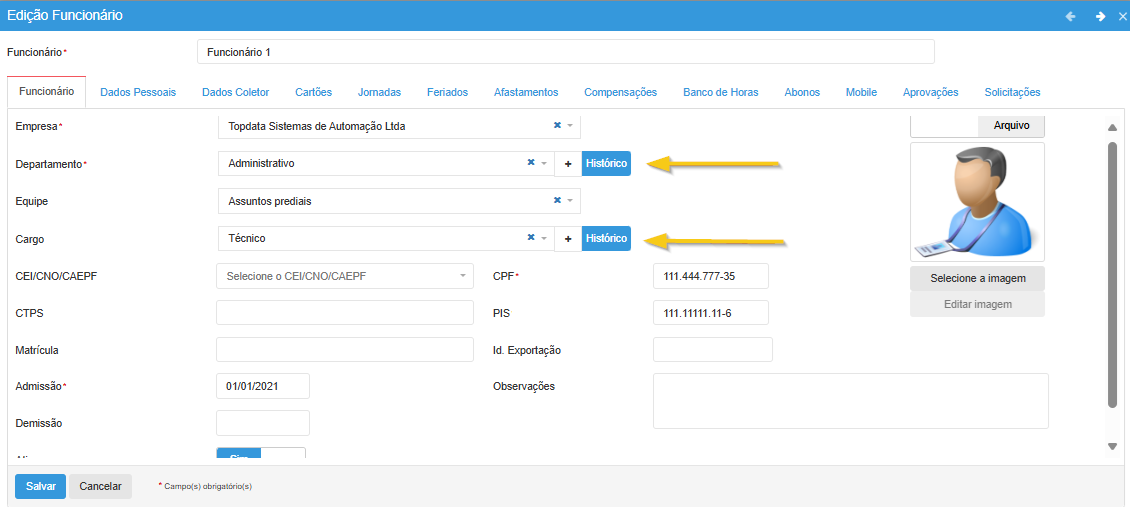Add new Departamento with plus button
Image resolution: width=1130 pixels, height=507 pixels.
tap(568, 163)
